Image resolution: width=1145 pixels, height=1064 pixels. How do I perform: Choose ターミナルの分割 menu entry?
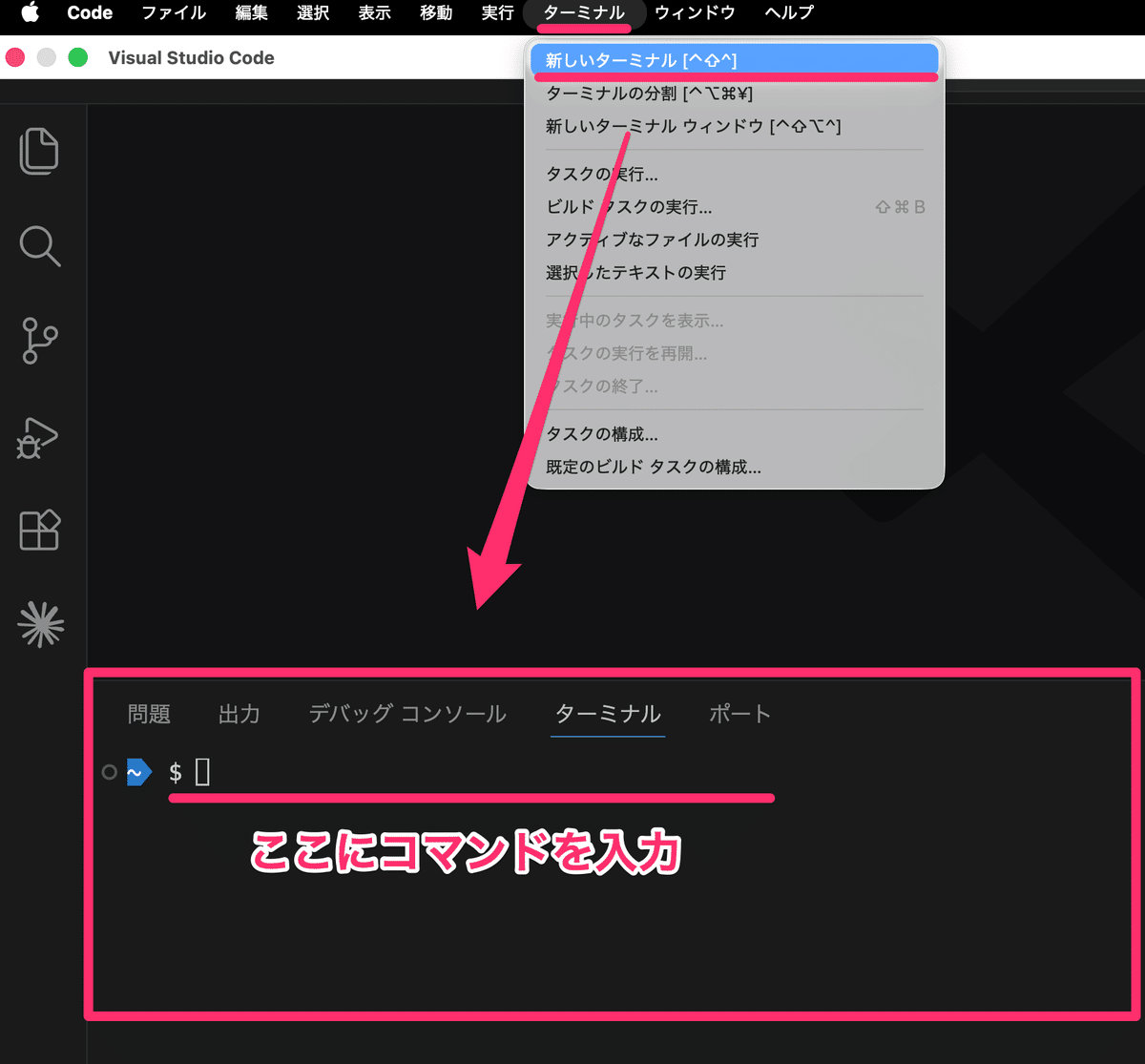[735, 94]
